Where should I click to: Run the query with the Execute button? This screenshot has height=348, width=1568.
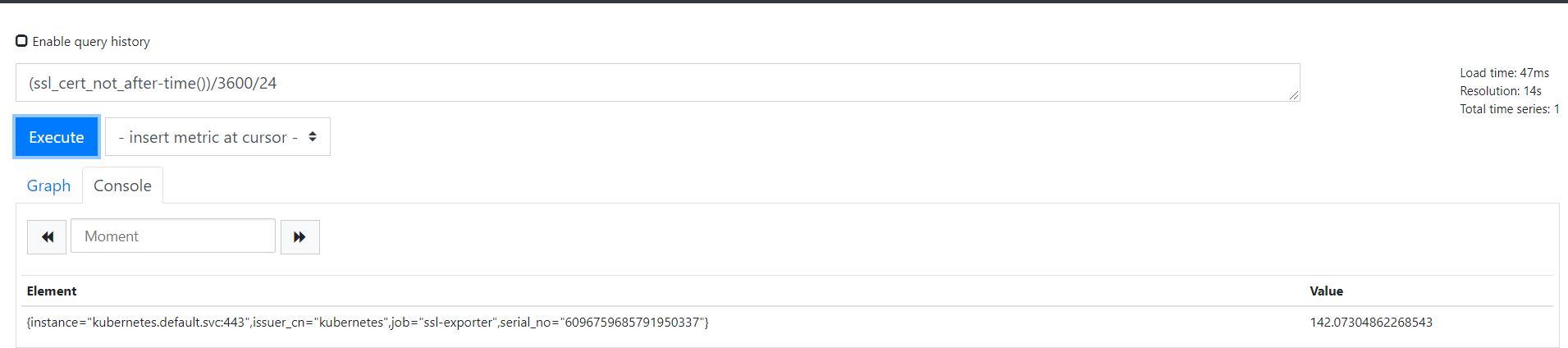(x=57, y=137)
